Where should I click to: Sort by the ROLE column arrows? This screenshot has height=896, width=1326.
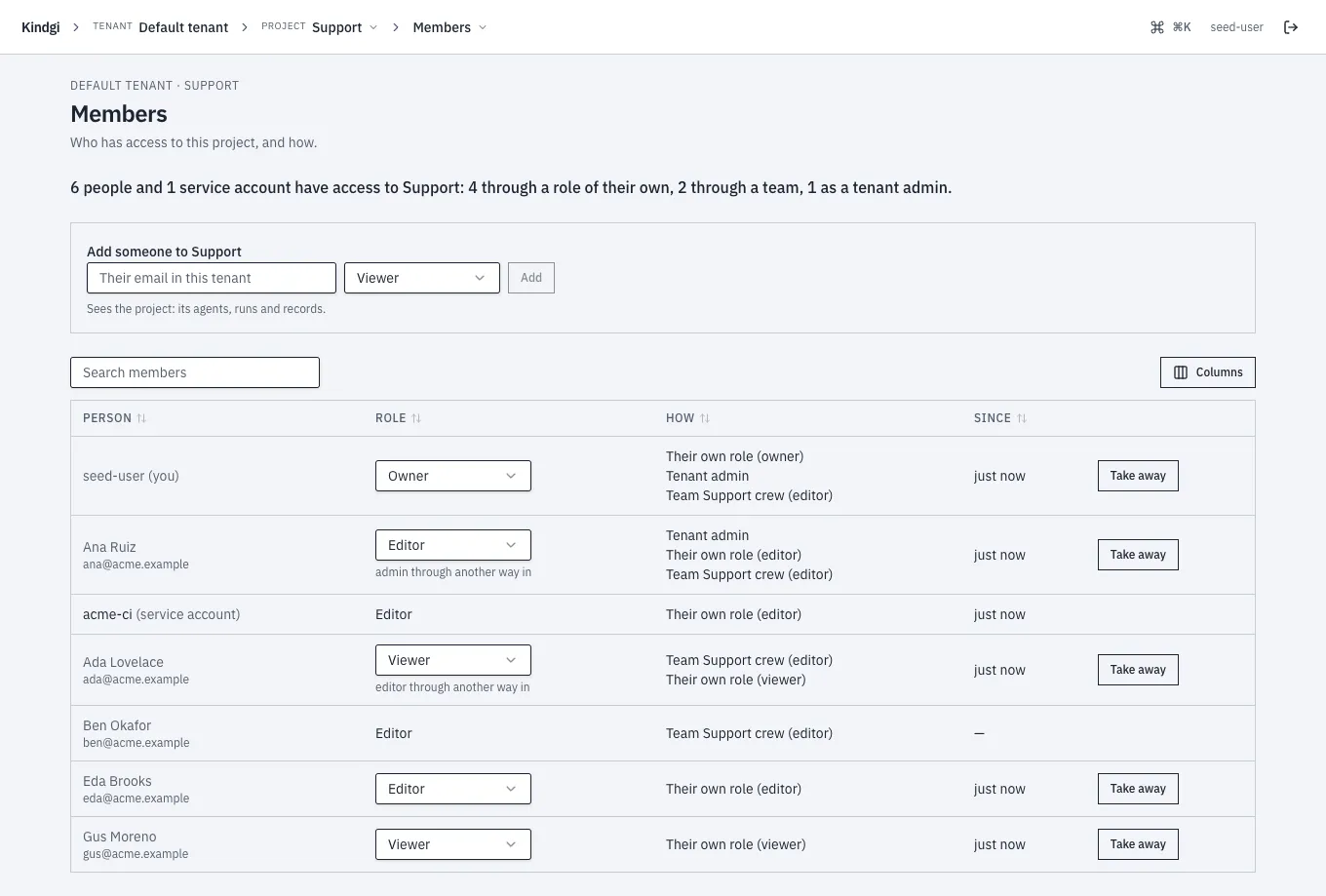[416, 418]
